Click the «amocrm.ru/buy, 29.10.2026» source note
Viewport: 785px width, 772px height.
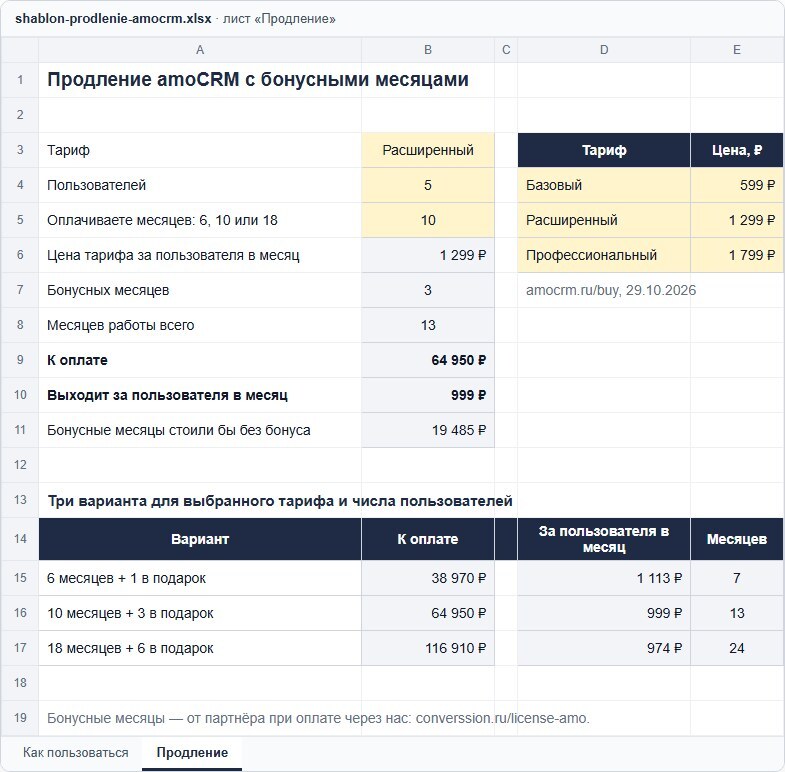pyautogui.click(x=611, y=290)
